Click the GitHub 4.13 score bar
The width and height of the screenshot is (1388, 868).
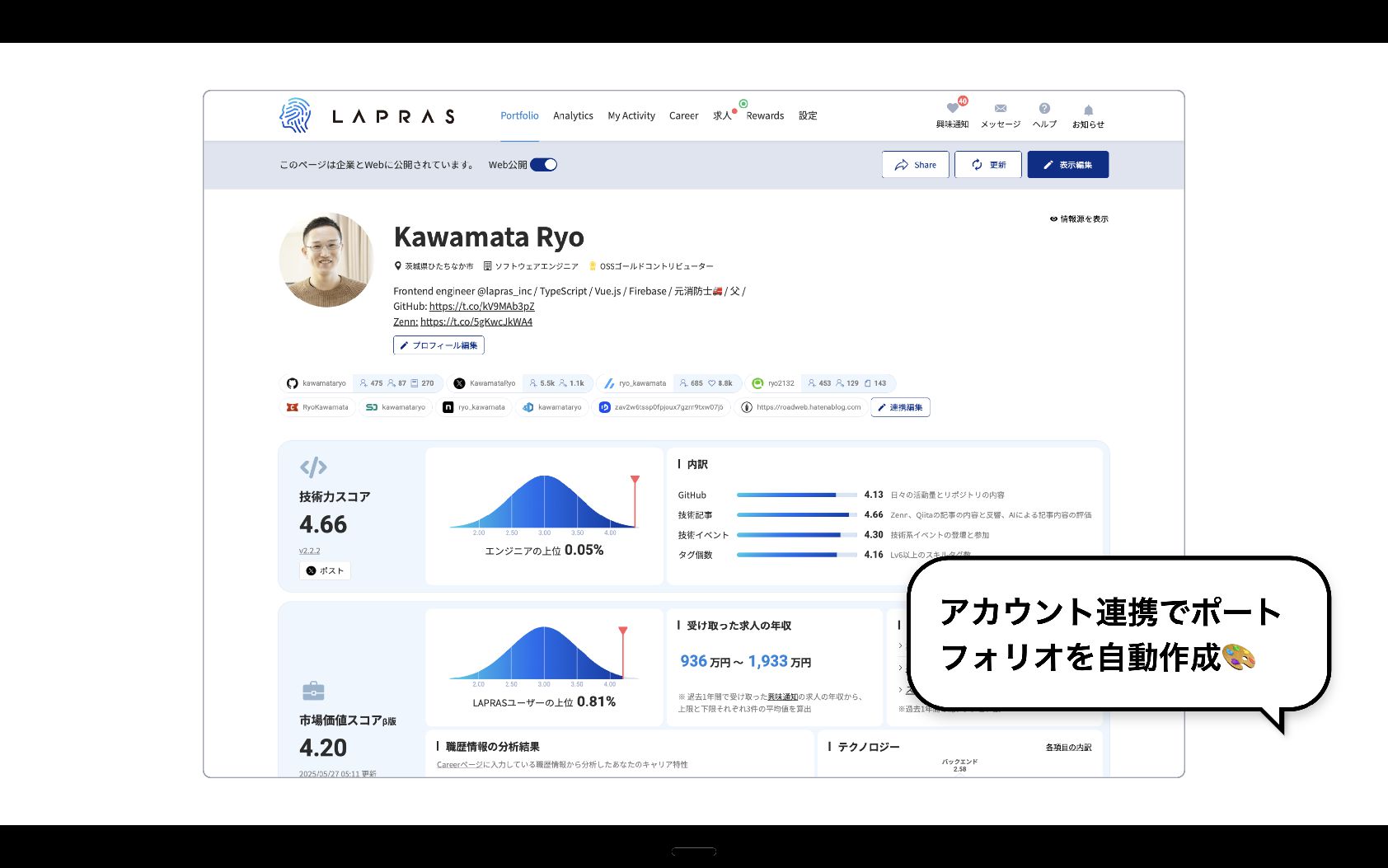pos(797,495)
